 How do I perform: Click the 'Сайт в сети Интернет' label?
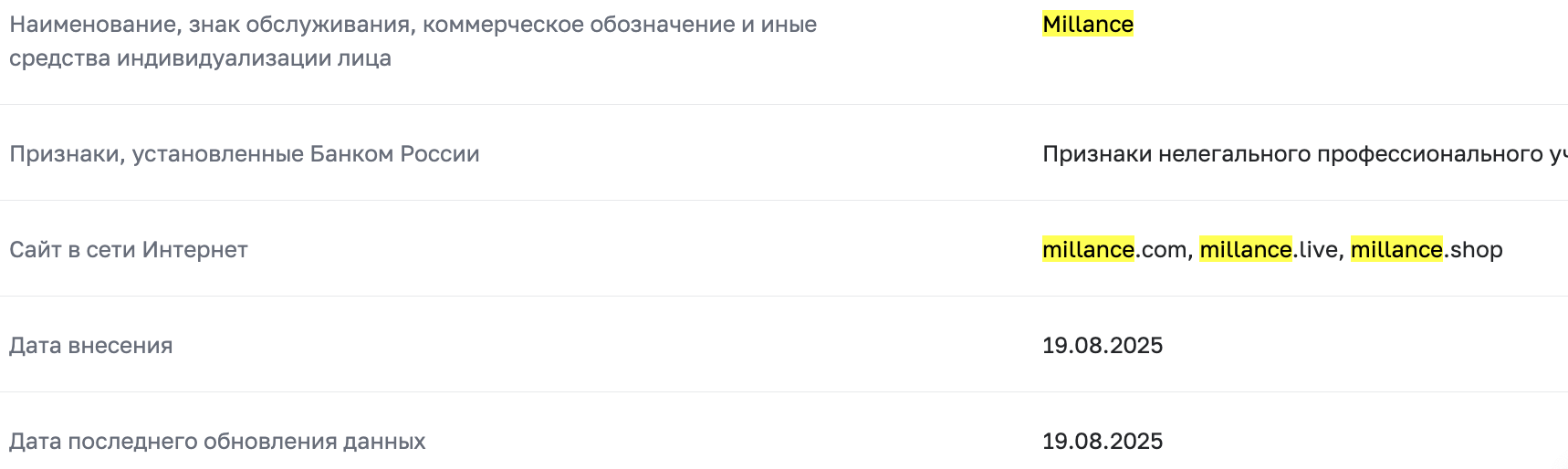128,250
